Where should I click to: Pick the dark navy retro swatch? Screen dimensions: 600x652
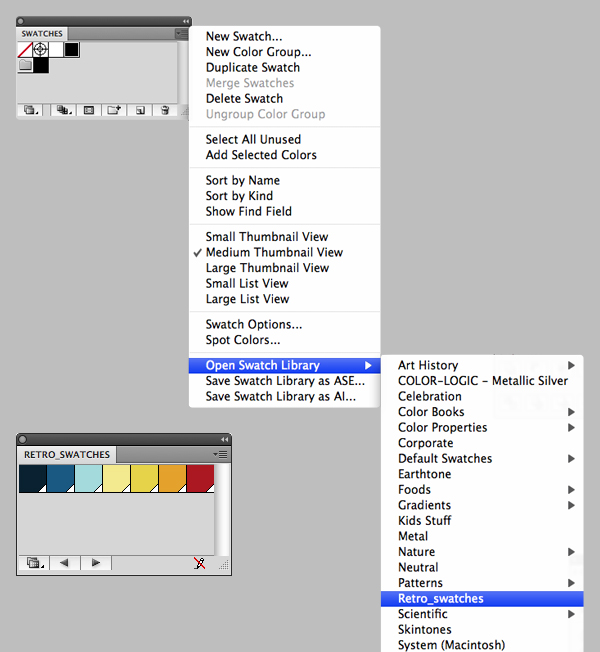click(x=33, y=479)
